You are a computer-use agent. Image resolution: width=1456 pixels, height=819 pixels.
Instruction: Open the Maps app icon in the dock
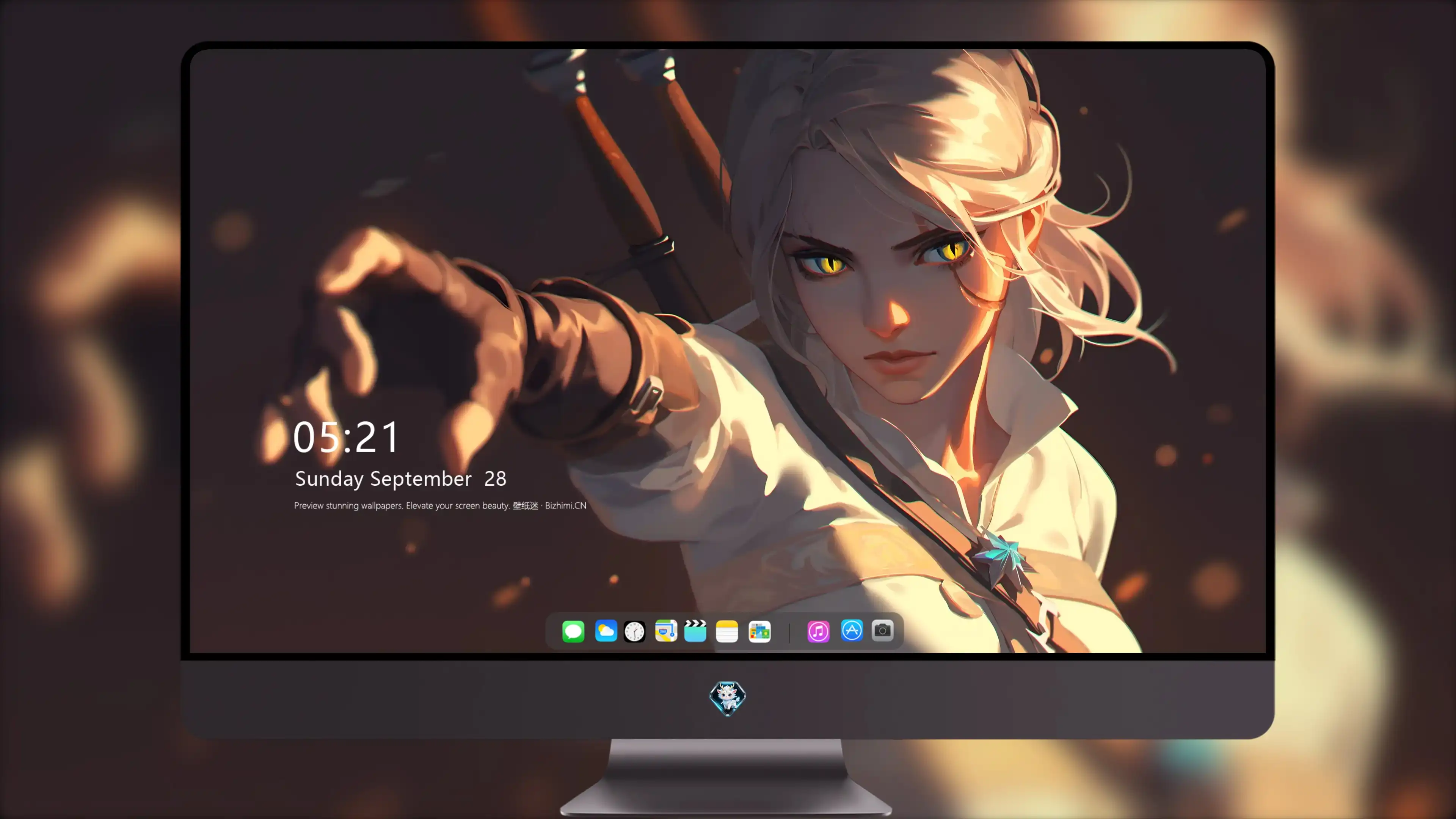click(x=666, y=631)
